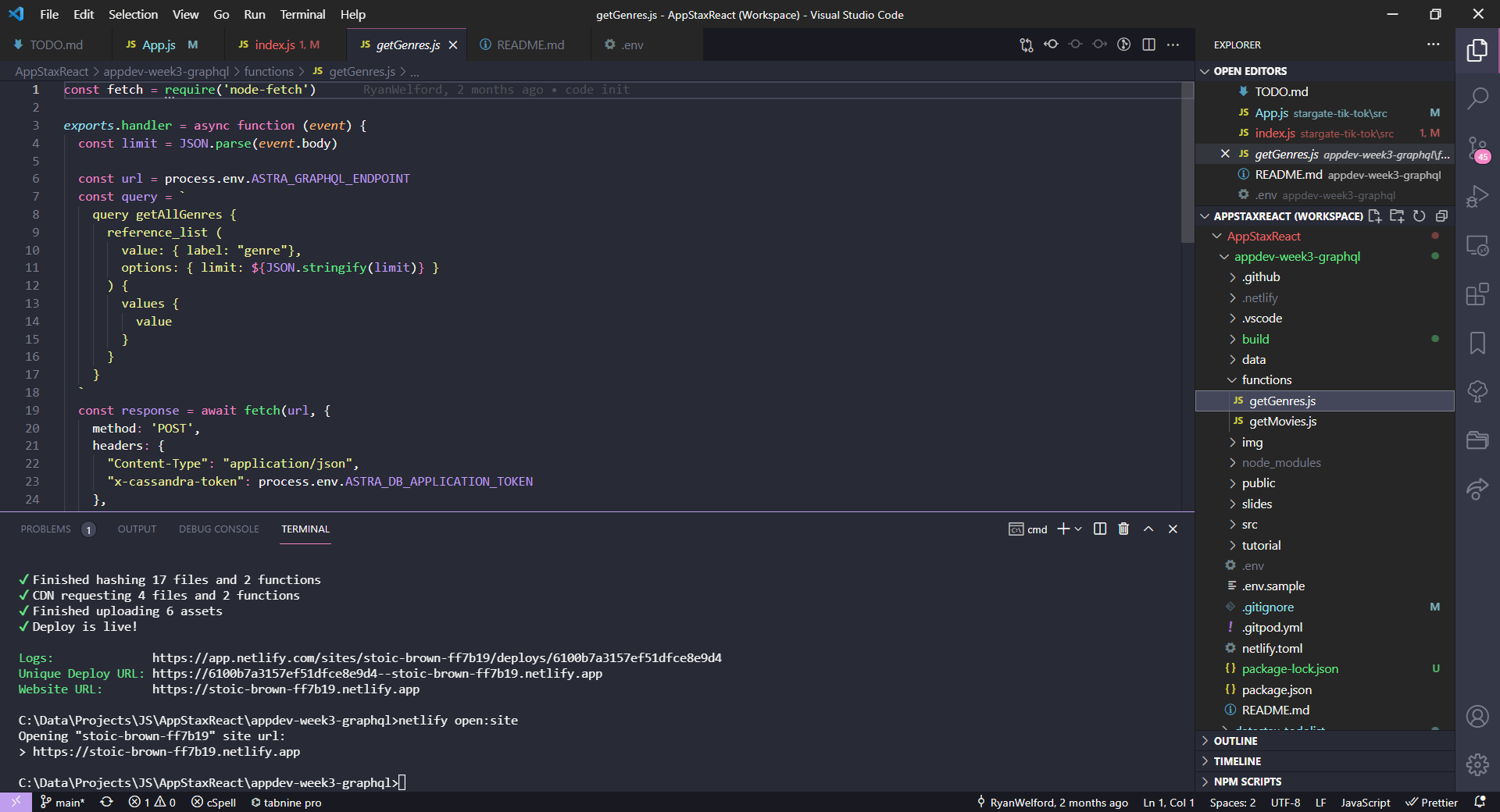Click the GitLens compare commits icon
The width and height of the screenshot is (1500, 812).
(1025, 45)
